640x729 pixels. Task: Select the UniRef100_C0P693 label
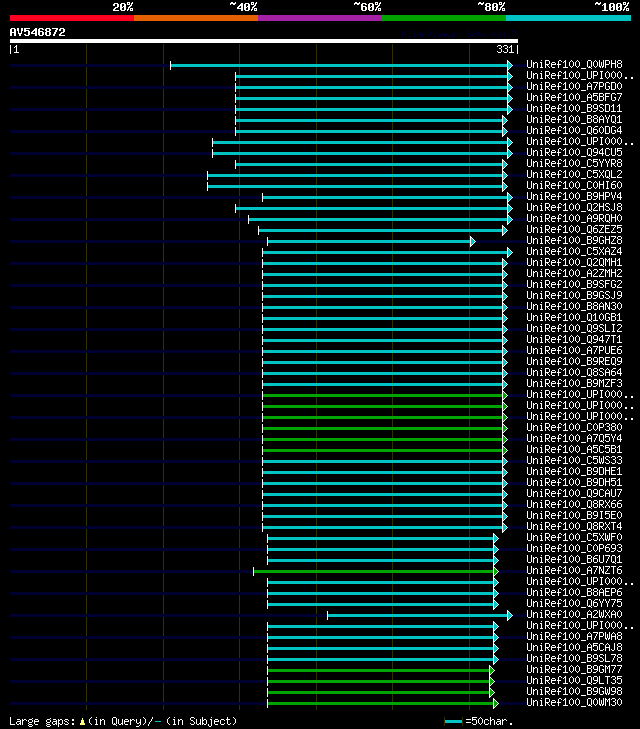(x=574, y=549)
